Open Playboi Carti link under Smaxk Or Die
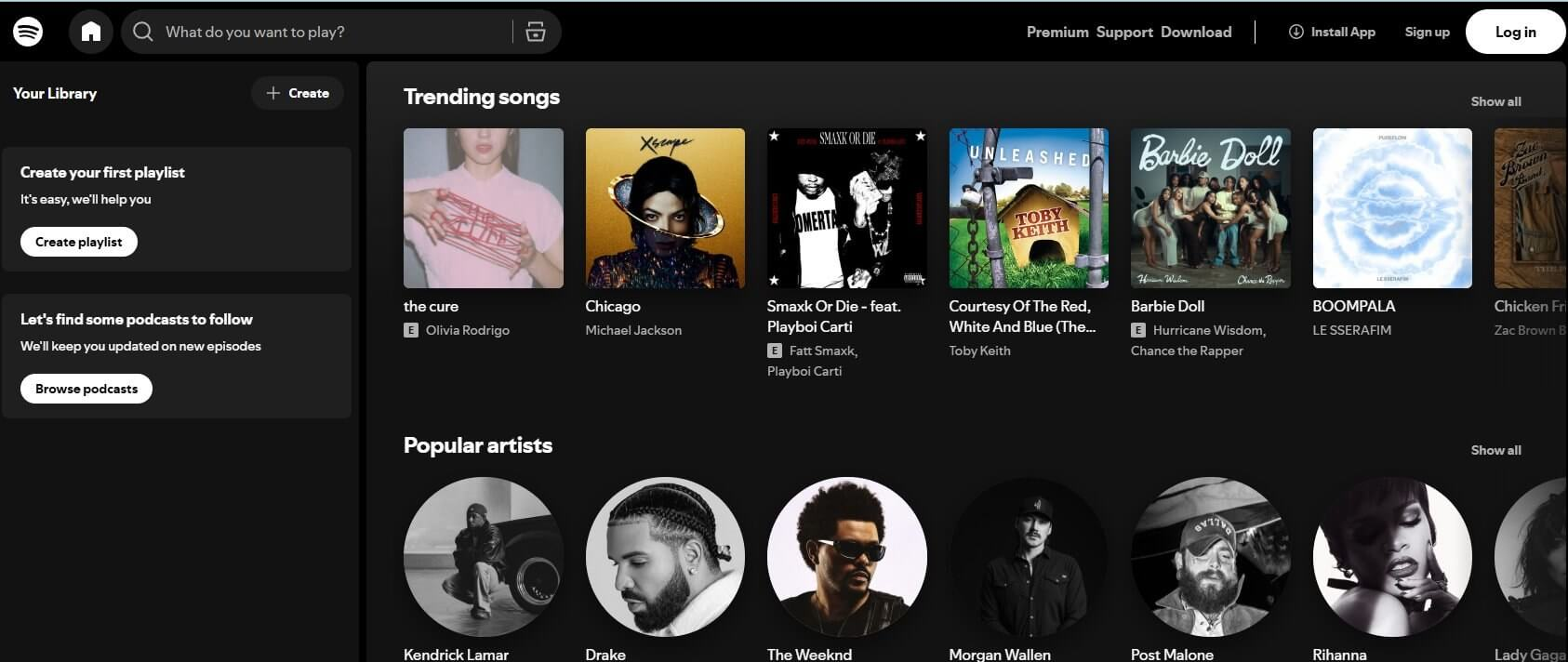Screen dimensions: 1568x662 [x=804, y=371]
